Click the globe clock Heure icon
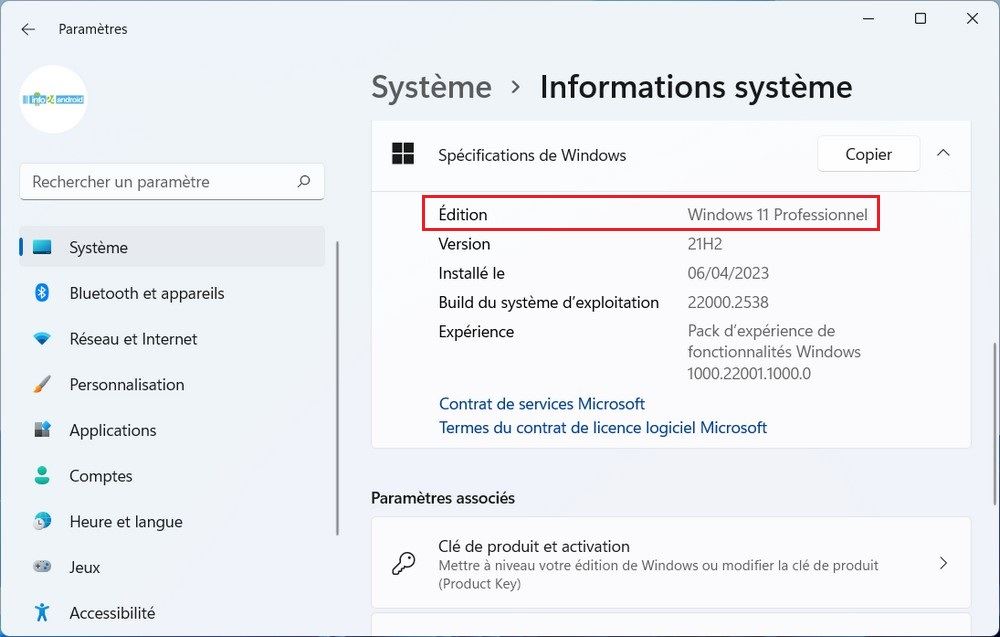The width and height of the screenshot is (1000, 637). (42, 522)
